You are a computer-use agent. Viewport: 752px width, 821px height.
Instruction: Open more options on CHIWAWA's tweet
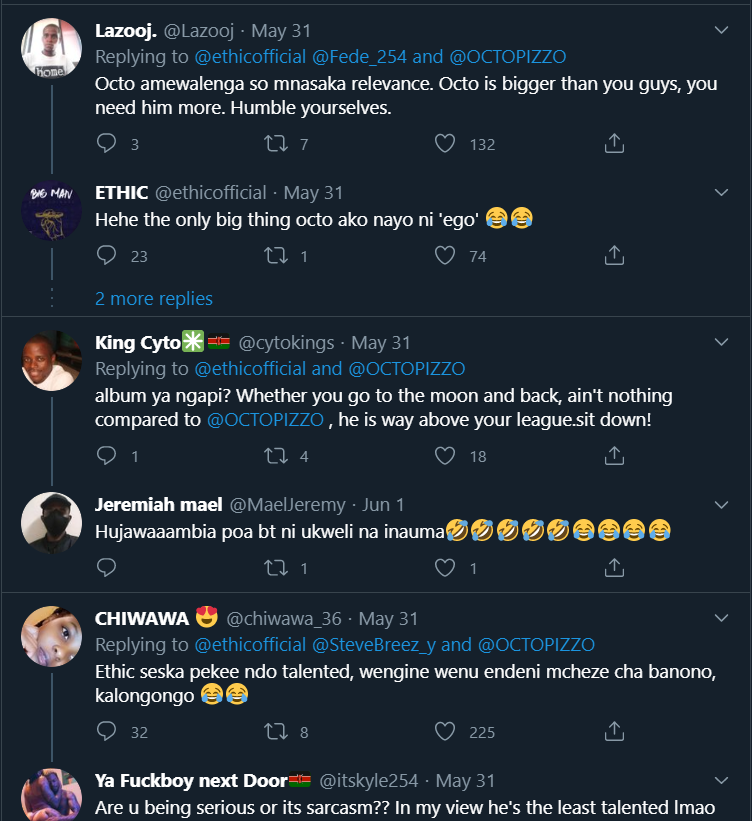722,618
